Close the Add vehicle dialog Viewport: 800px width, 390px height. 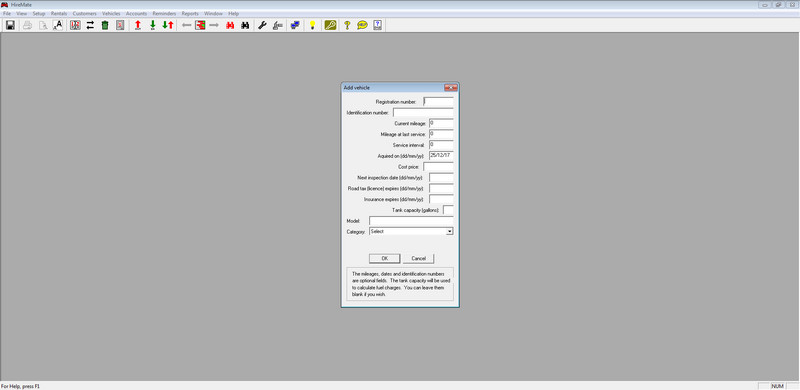451,88
